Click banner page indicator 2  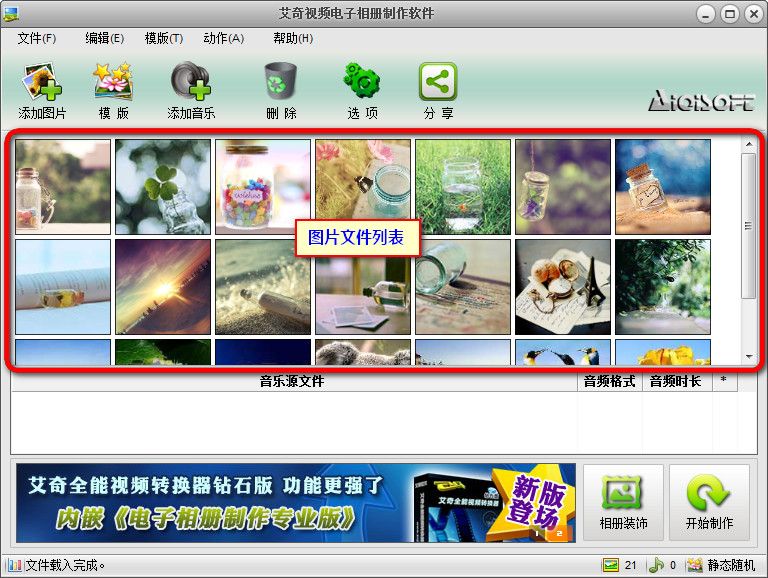[559, 533]
